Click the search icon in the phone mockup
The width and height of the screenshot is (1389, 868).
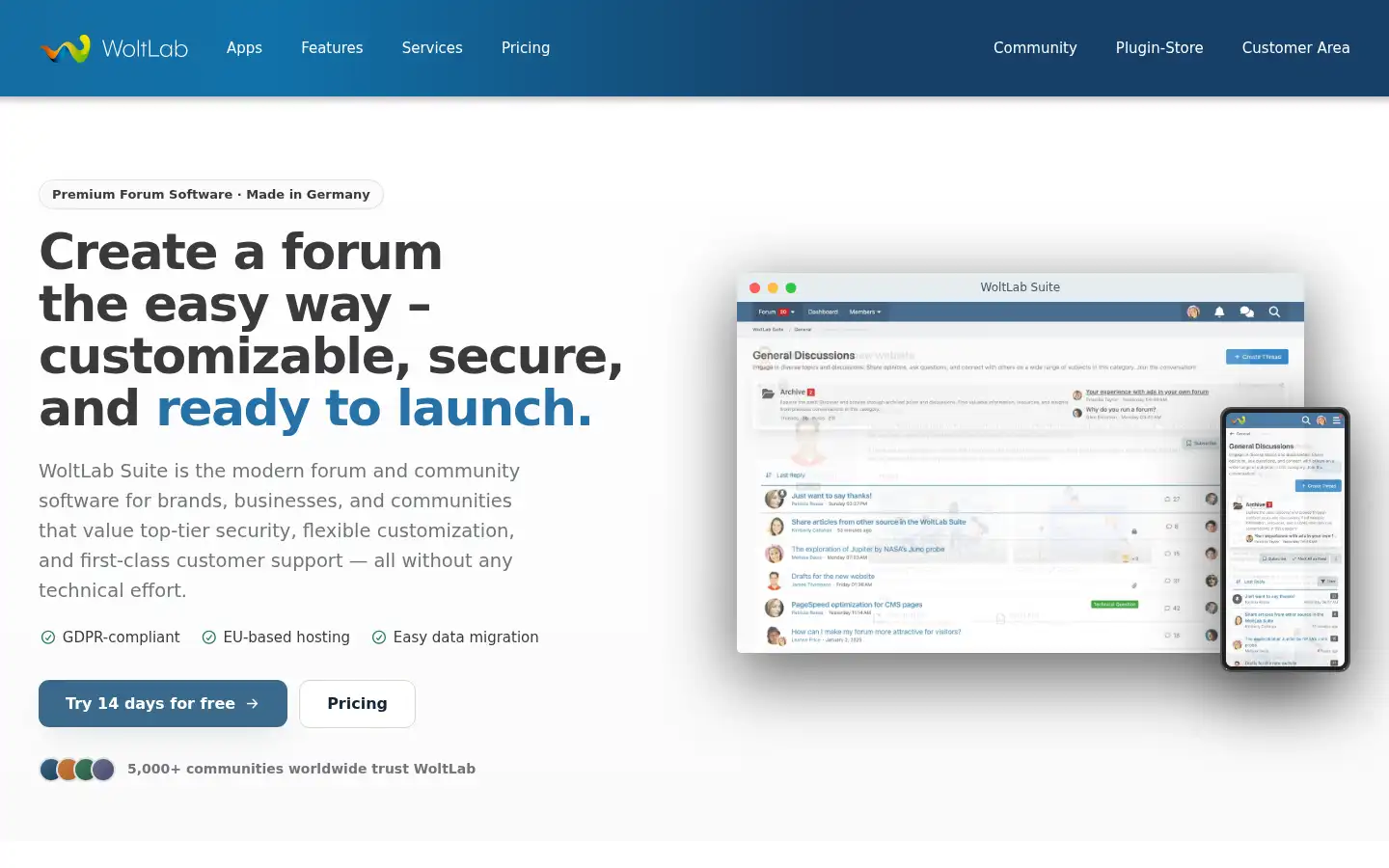pyautogui.click(x=1306, y=420)
